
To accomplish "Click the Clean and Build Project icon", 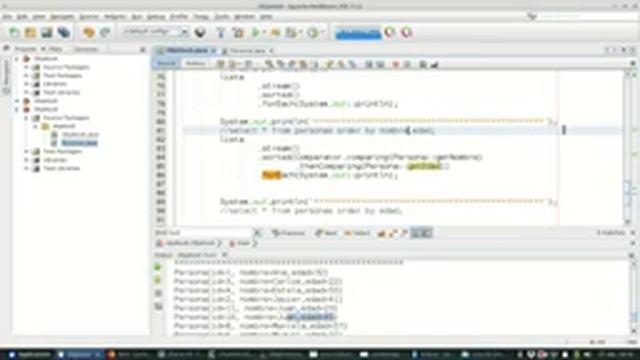I will click(x=238, y=32).
